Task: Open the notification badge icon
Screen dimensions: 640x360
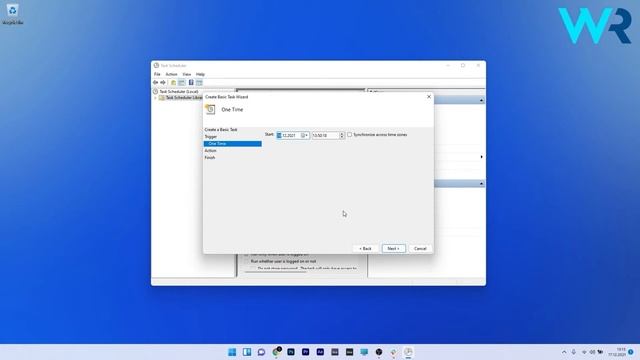Action: tap(631, 352)
